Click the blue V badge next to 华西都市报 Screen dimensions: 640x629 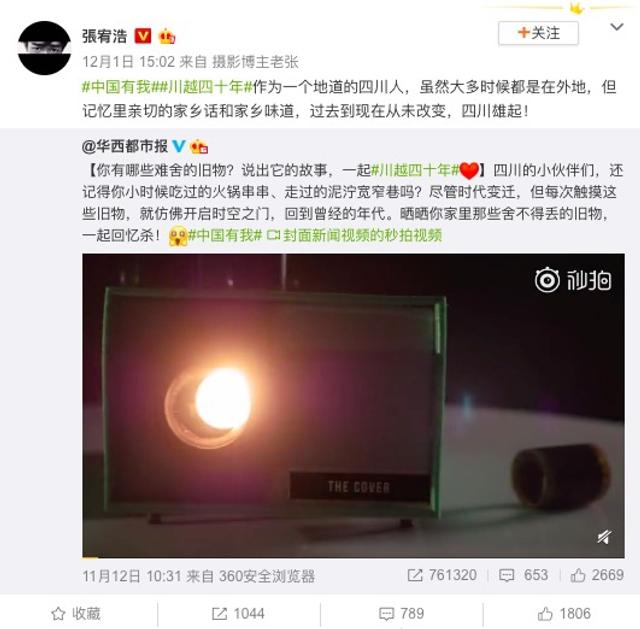coord(179,146)
